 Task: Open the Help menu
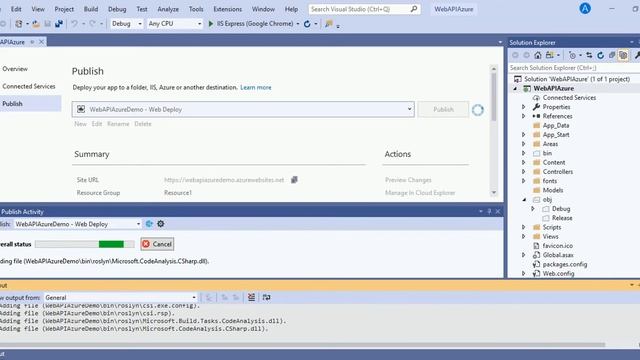[x=291, y=9]
